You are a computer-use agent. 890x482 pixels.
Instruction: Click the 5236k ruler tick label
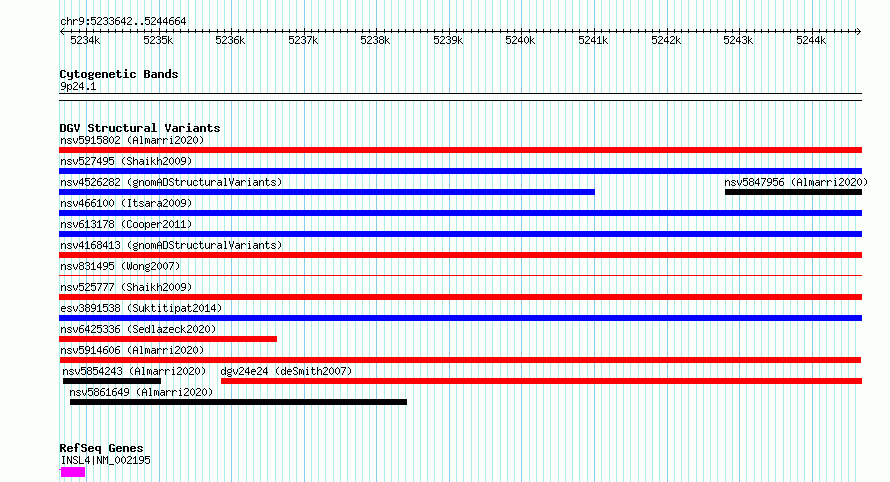pyautogui.click(x=230, y=40)
